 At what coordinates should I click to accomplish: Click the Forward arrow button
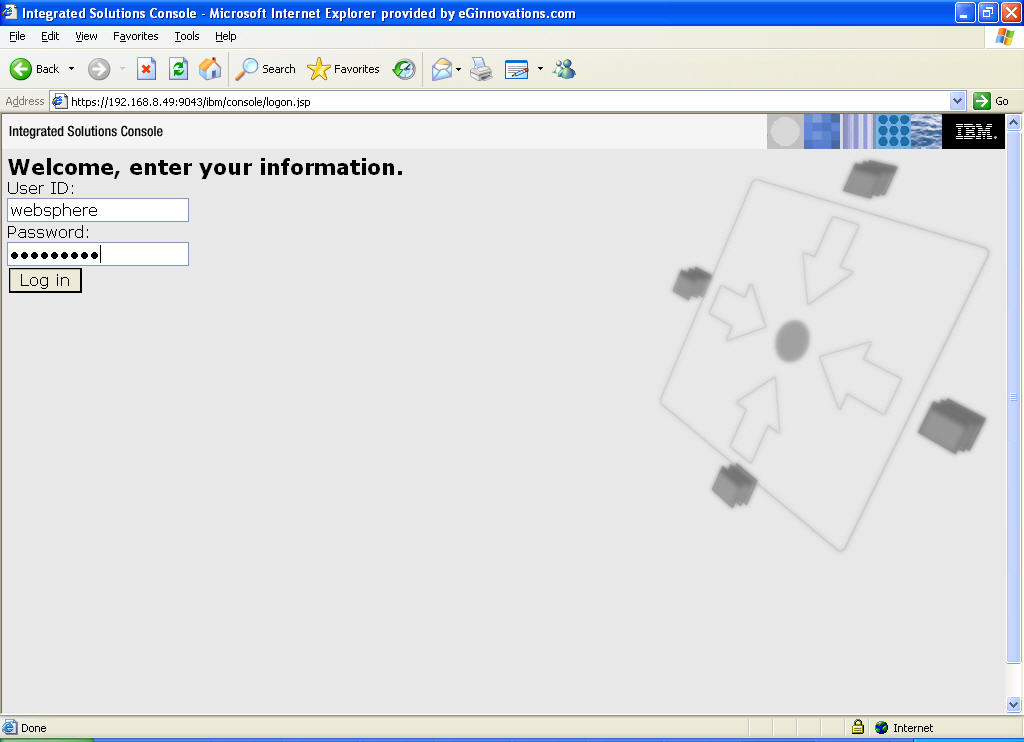click(99, 69)
